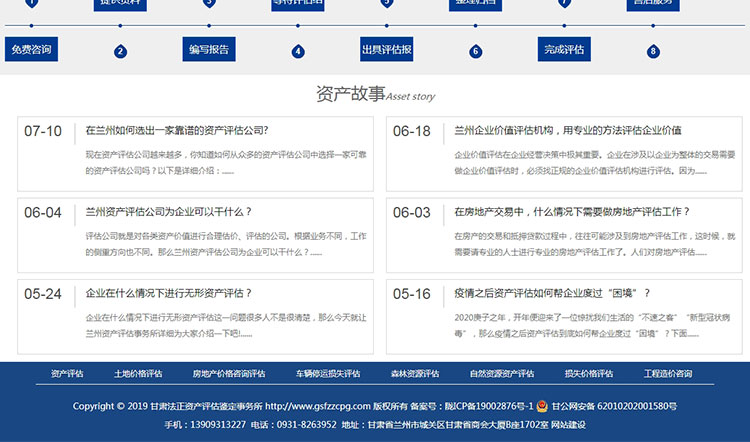
Task: Go to 资产评估 in footer menu
Action: [x=67, y=373]
